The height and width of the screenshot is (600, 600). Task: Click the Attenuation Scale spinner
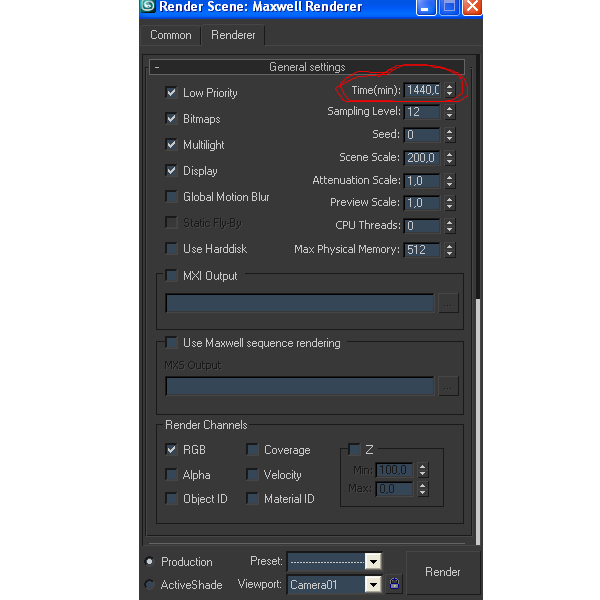(450, 181)
